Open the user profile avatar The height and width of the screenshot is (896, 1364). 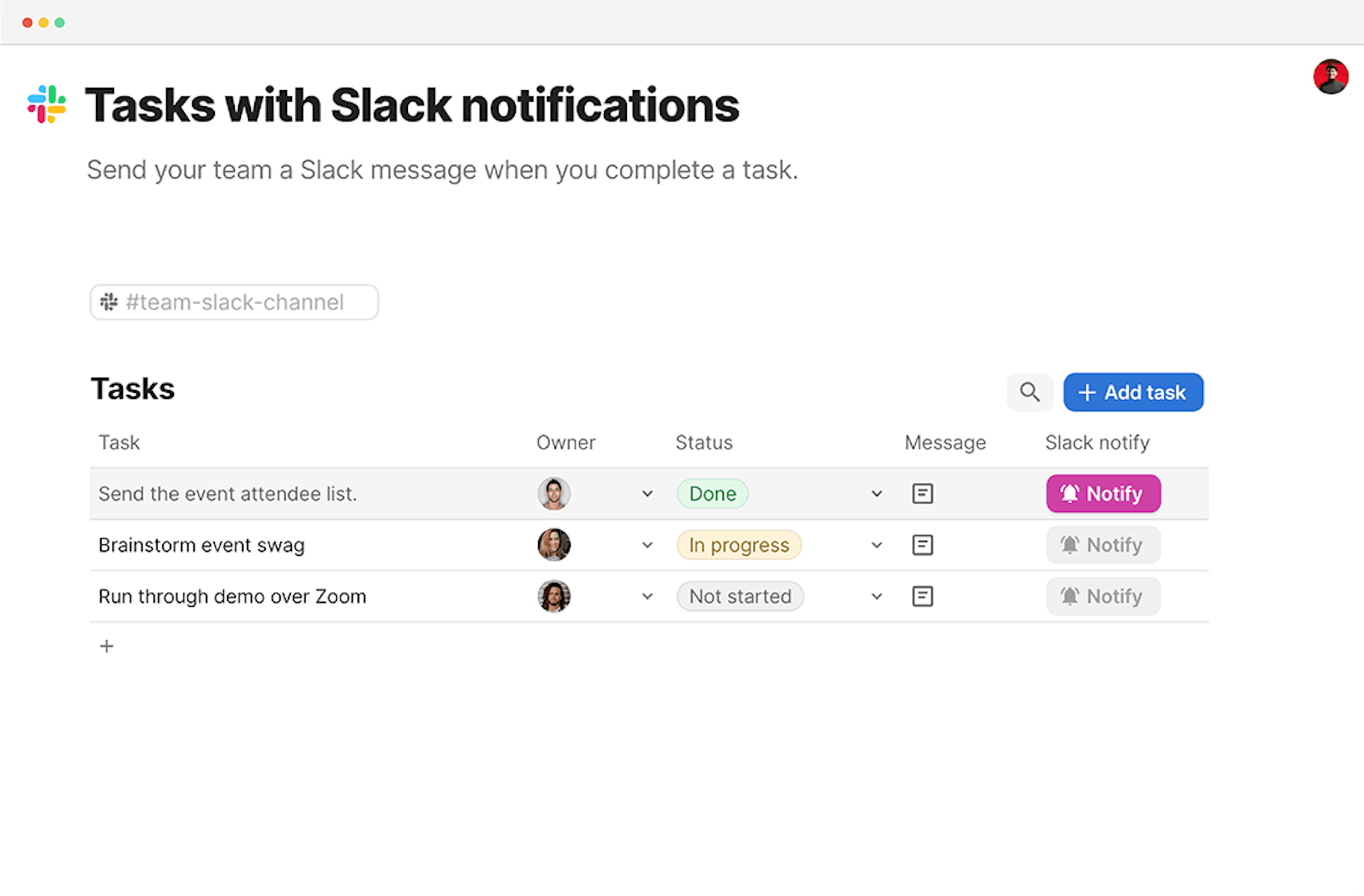[x=1331, y=76]
